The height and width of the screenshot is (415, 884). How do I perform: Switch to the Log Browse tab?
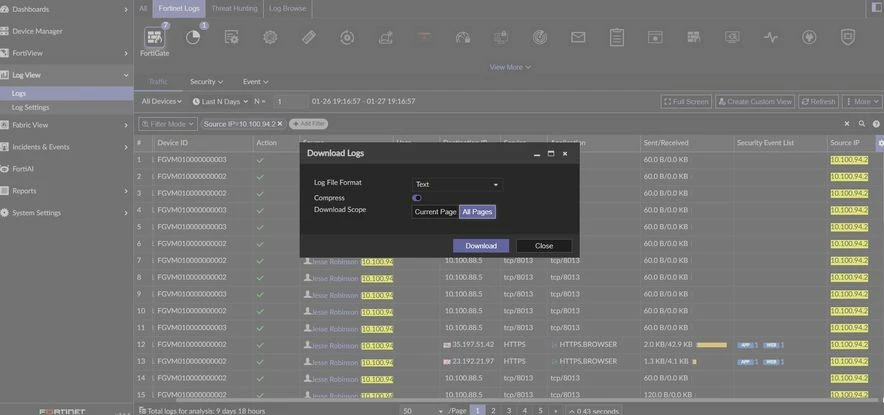288,8
